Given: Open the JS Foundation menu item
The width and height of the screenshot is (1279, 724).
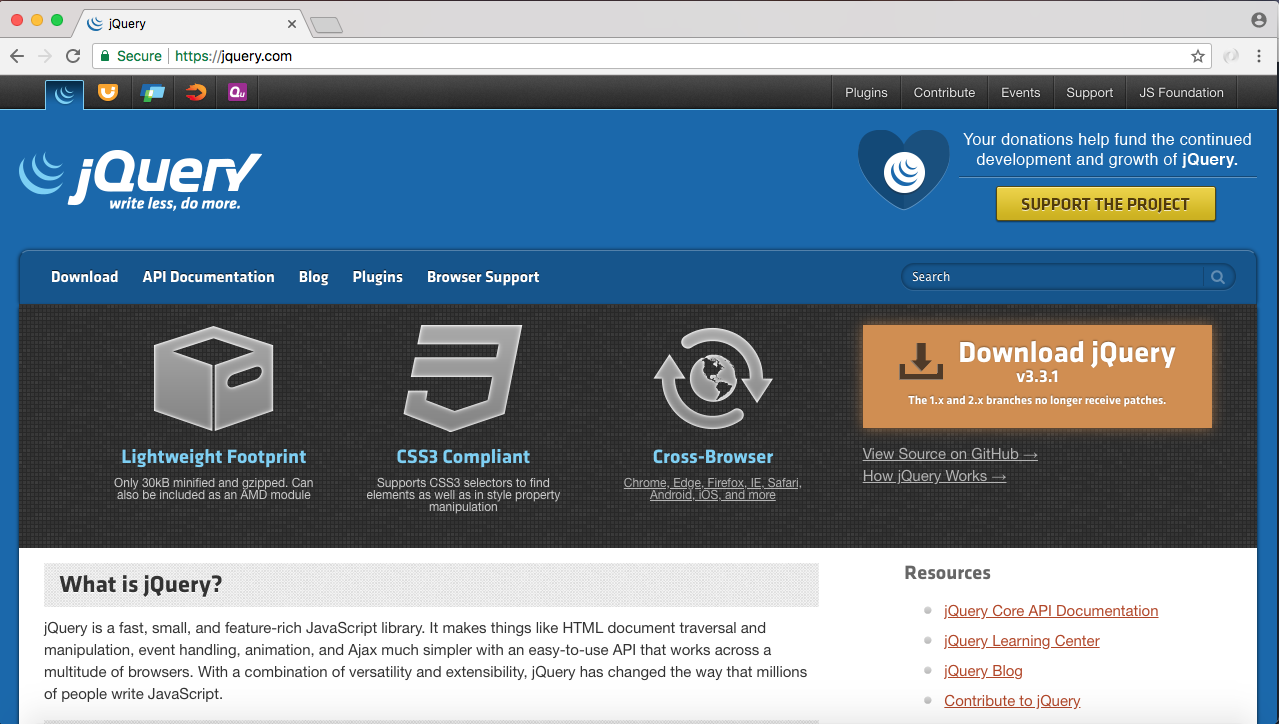Looking at the screenshot, I should pyautogui.click(x=1181, y=93).
